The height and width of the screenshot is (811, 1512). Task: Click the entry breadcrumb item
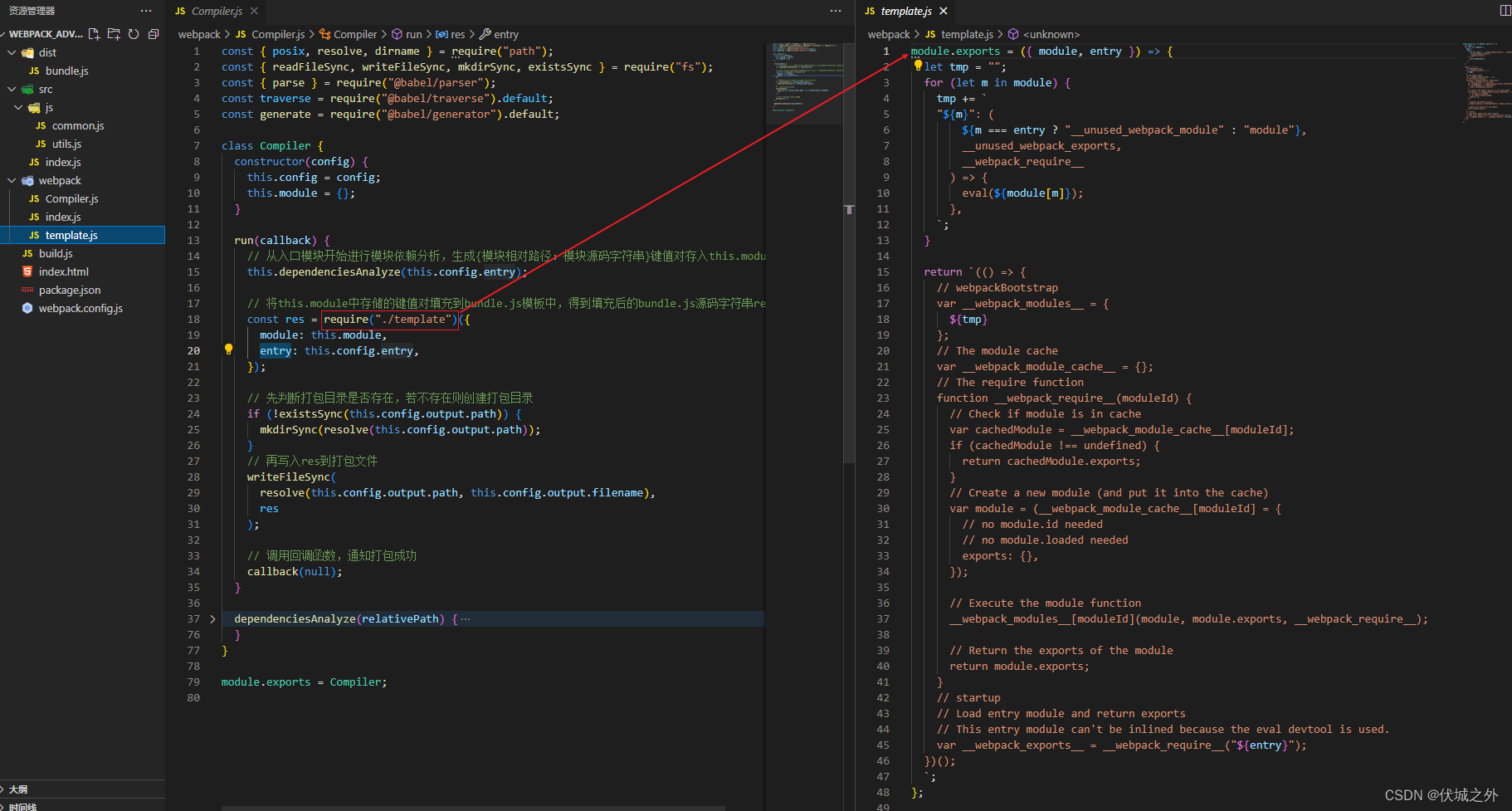coord(505,34)
